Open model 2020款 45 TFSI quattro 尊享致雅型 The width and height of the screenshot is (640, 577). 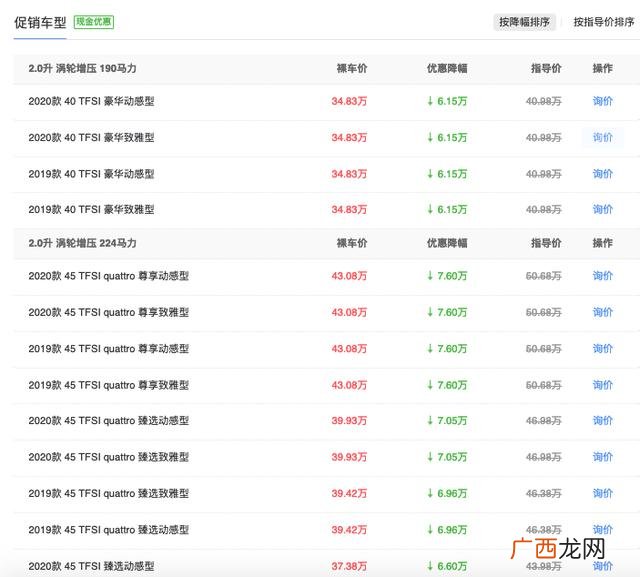coord(109,312)
